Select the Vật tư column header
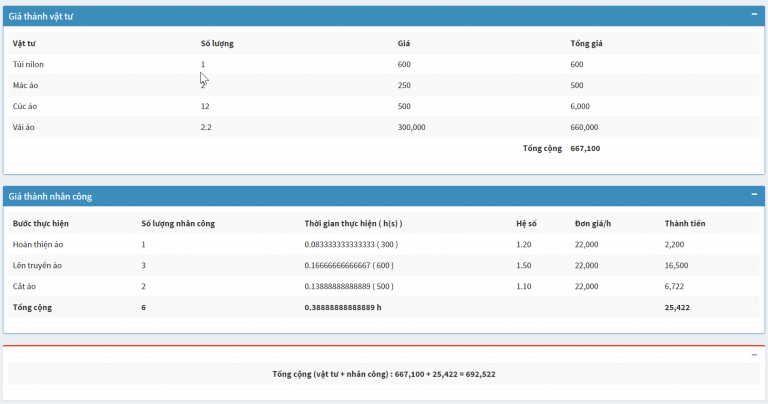 pos(24,43)
